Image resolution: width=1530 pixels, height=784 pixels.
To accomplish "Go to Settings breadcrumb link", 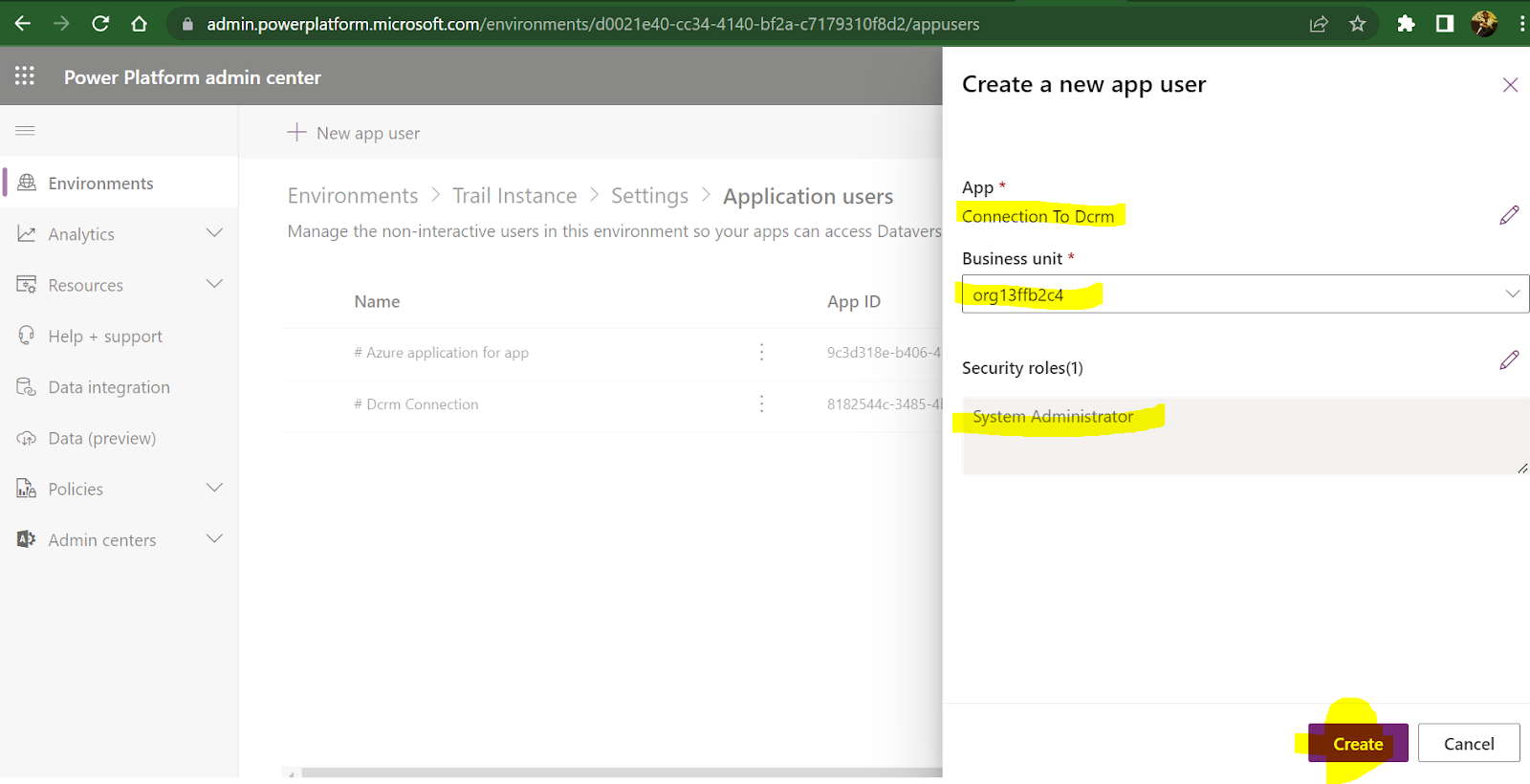I will 649,196.
